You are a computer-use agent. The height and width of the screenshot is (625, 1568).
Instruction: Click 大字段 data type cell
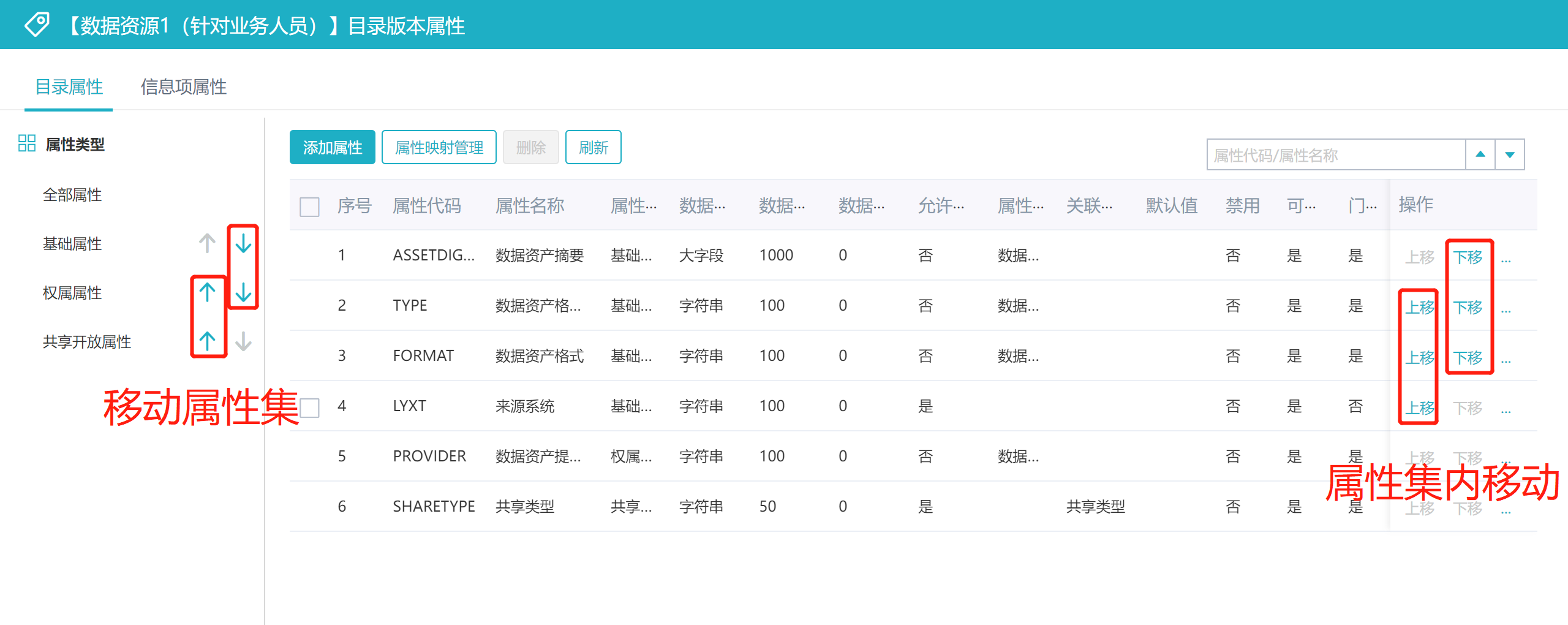(701, 256)
